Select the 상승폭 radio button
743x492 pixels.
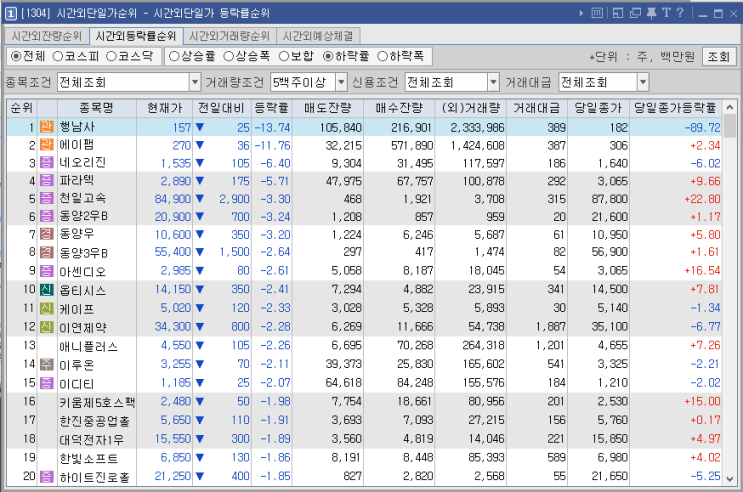(x=228, y=56)
